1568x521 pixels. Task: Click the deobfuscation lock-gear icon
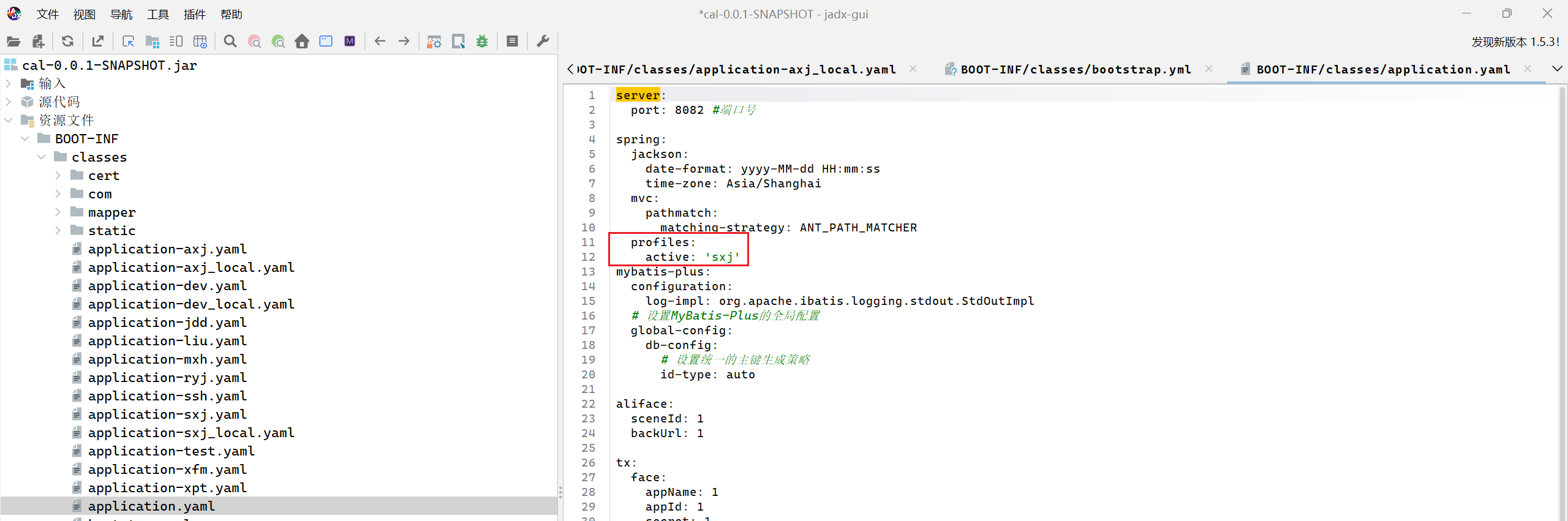[434, 42]
